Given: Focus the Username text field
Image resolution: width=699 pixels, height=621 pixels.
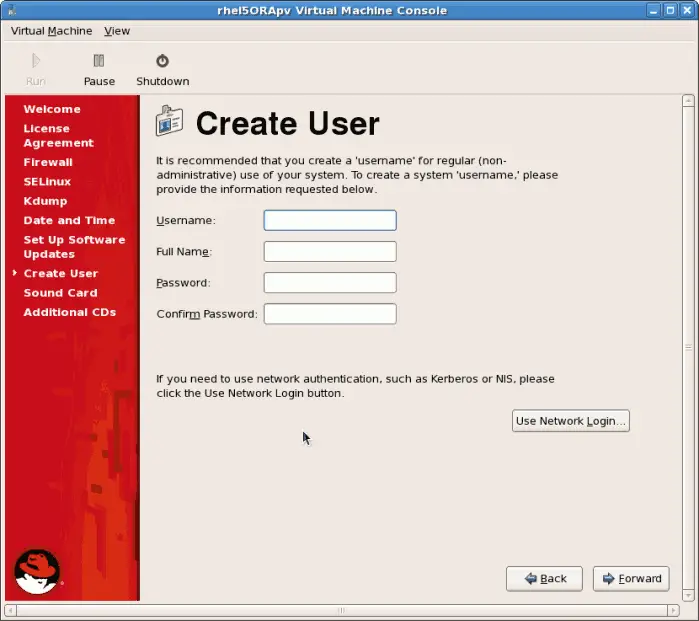Looking at the screenshot, I should 330,220.
